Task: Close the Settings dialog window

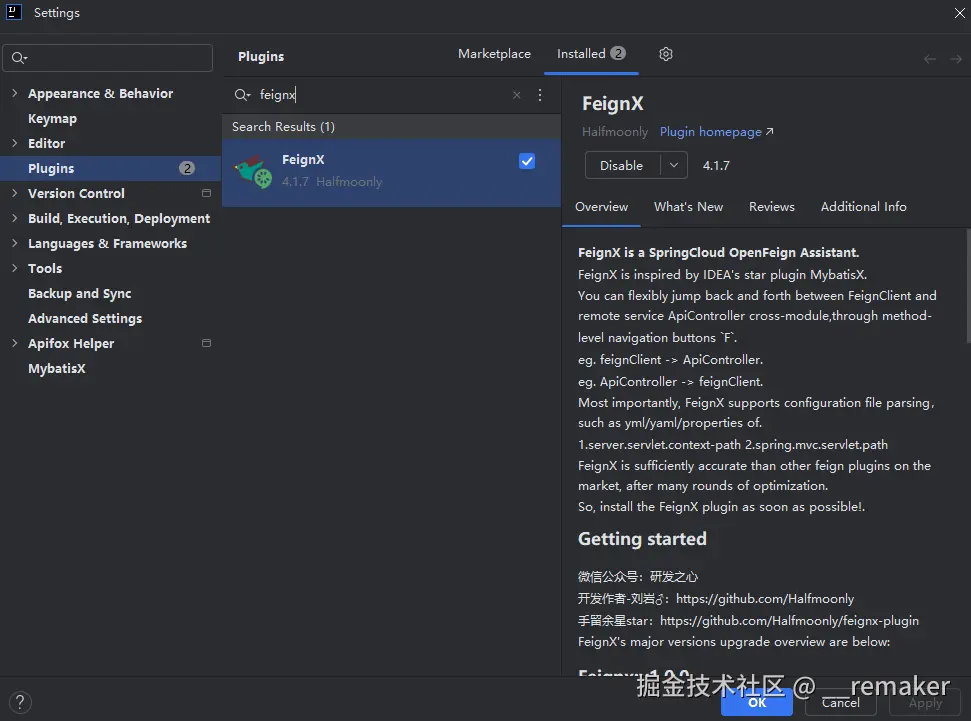Action: (x=959, y=12)
